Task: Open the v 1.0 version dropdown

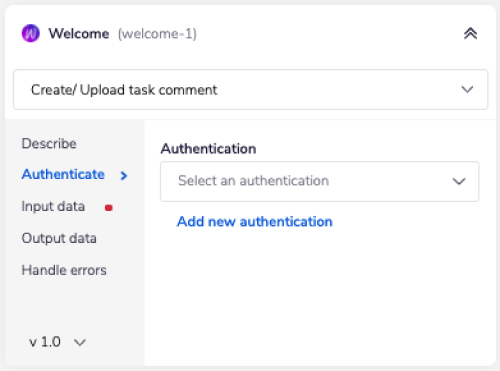Action: [57, 342]
